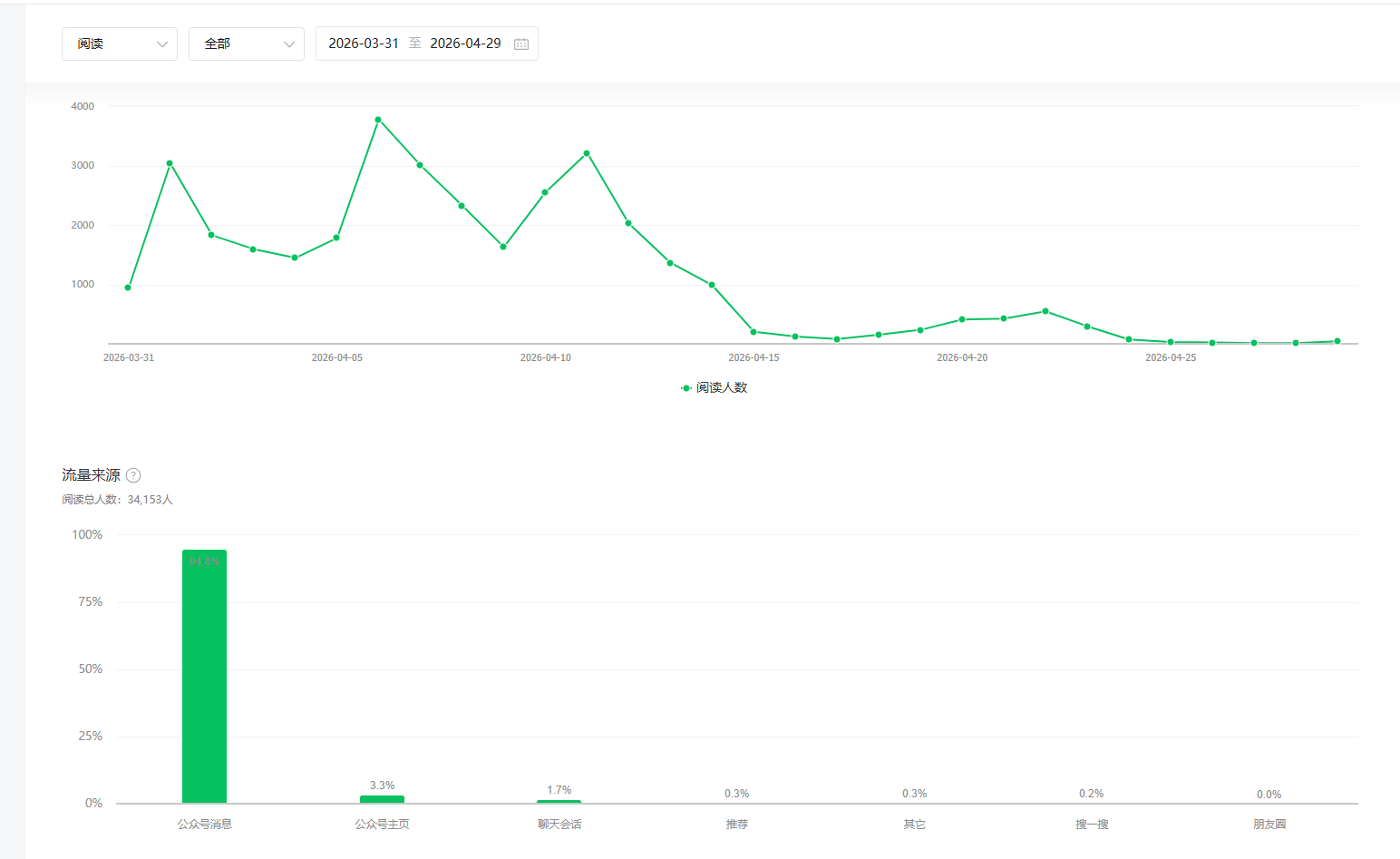Viewport: 1400px width, 859px height.
Task: Click the tall 公众号消息 94.8% bar
Action: click(204, 676)
